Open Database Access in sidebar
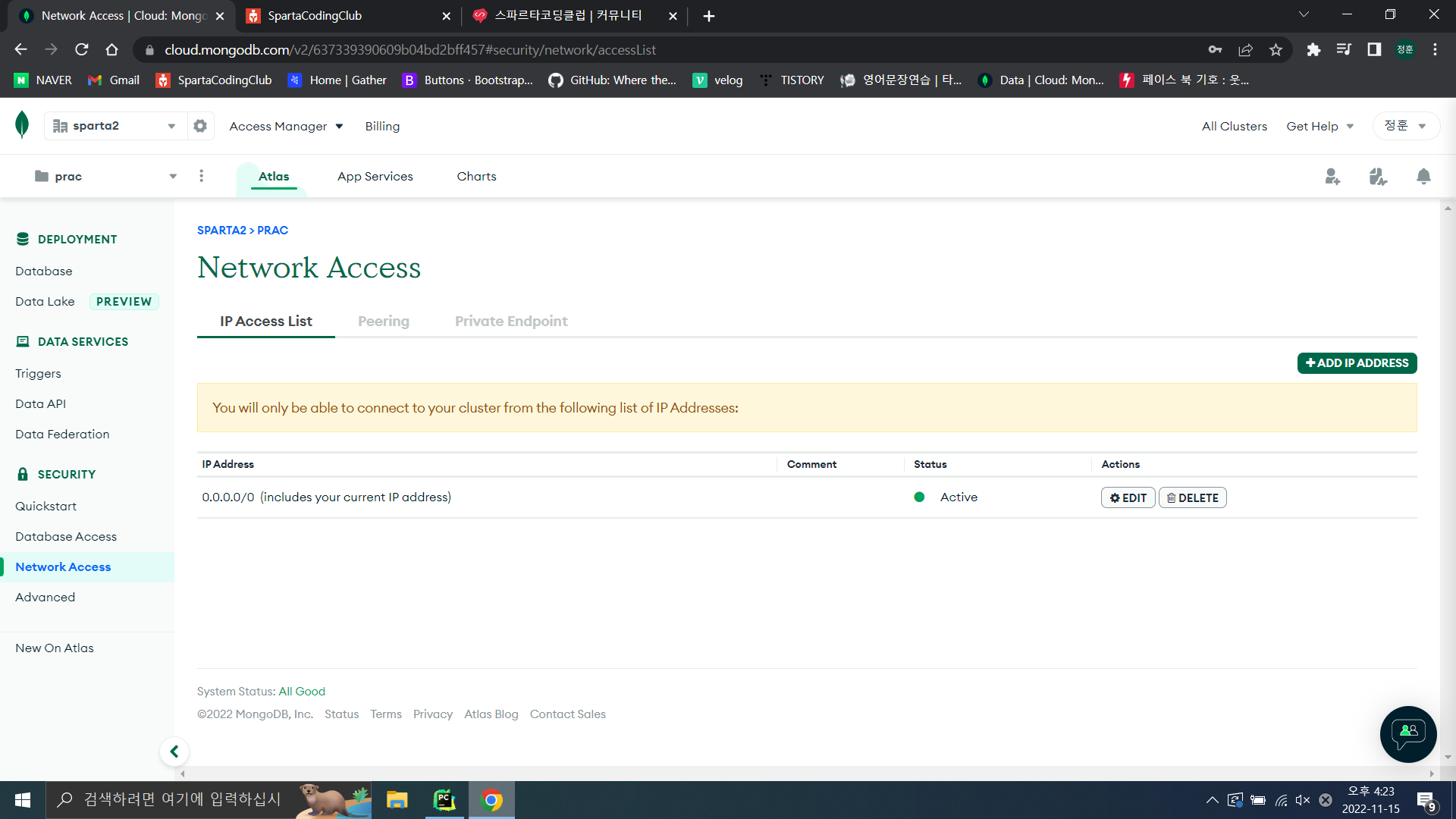This screenshot has width=1456, height=819. coord(66,537)
